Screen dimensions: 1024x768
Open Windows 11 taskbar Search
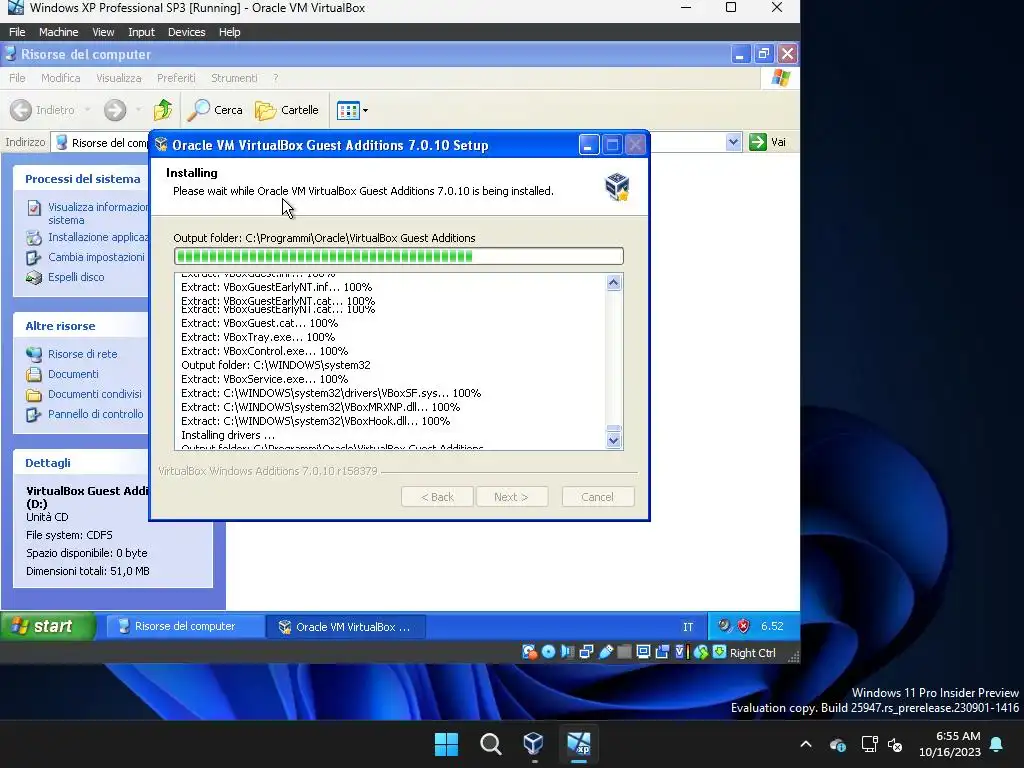[x=490, y=744]
